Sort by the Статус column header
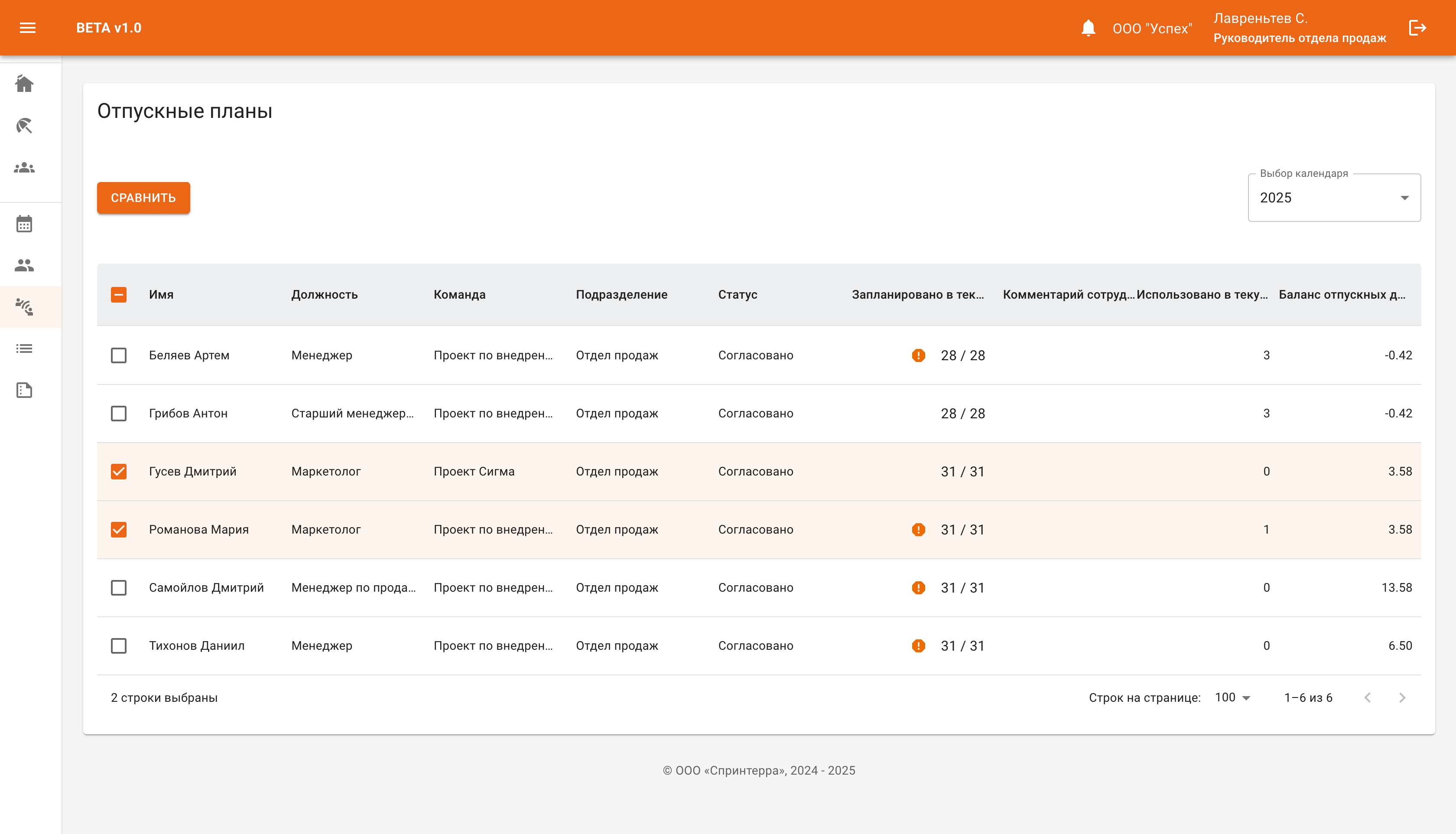This screenshot has height=834, width=1456. click(738, 294)
